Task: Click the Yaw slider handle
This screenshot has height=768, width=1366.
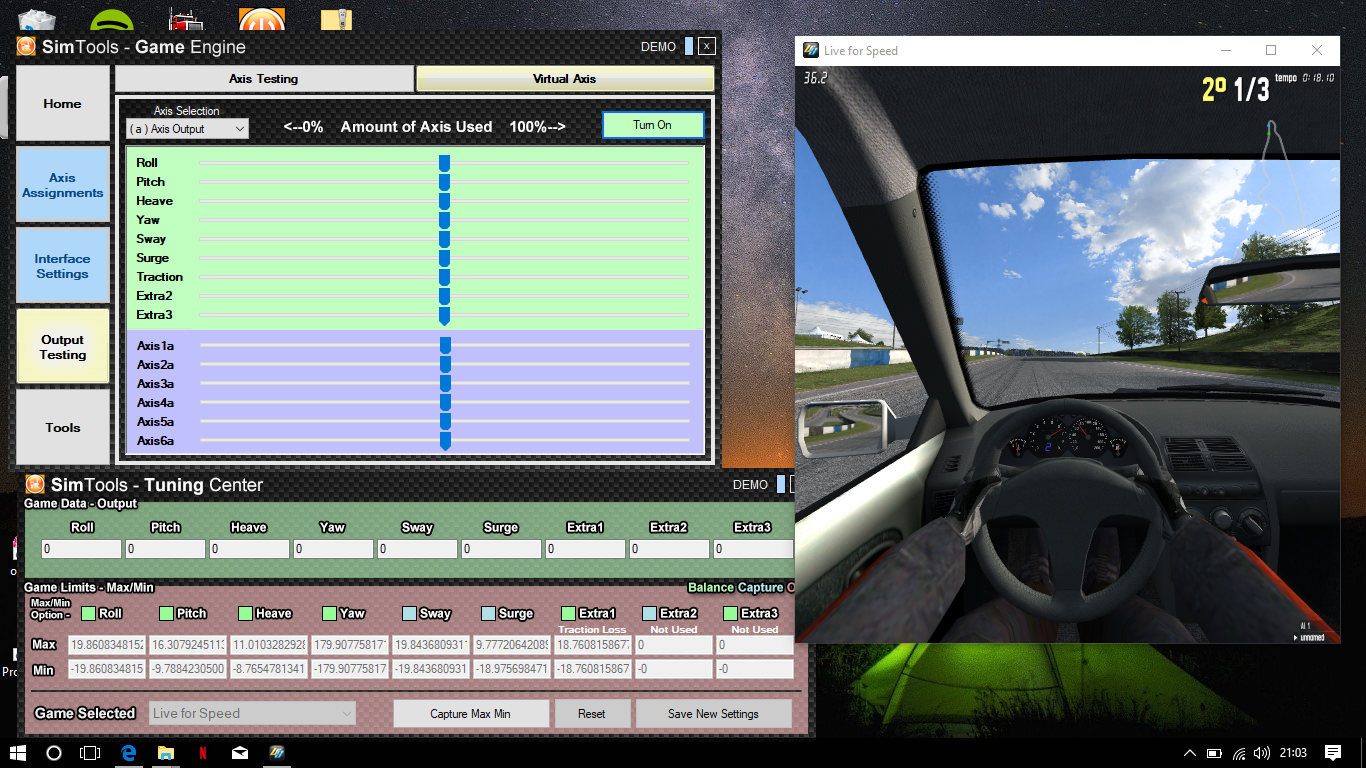Action: [x=444, y=220]
